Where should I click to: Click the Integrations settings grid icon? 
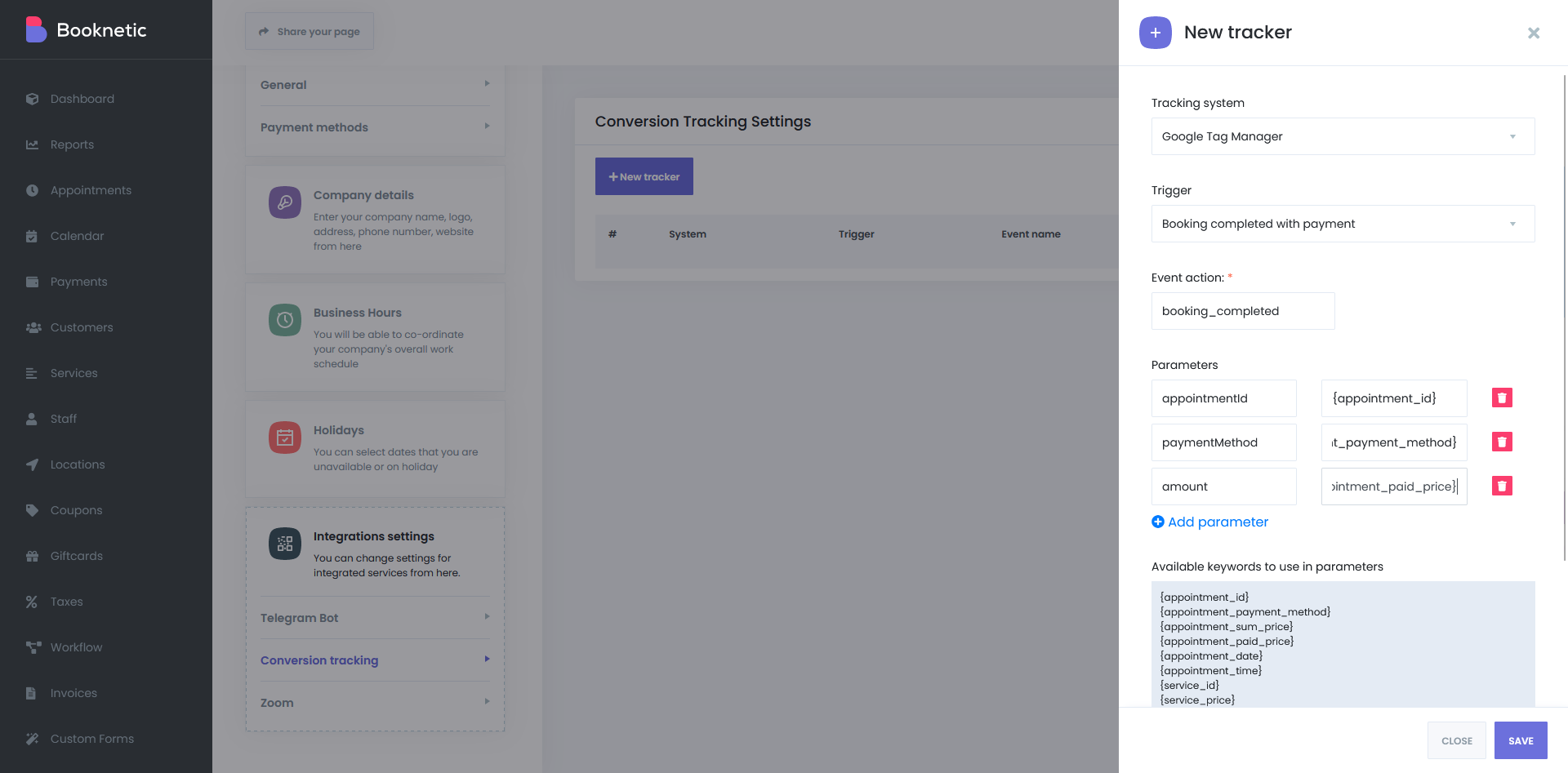(x=284, y=542)
